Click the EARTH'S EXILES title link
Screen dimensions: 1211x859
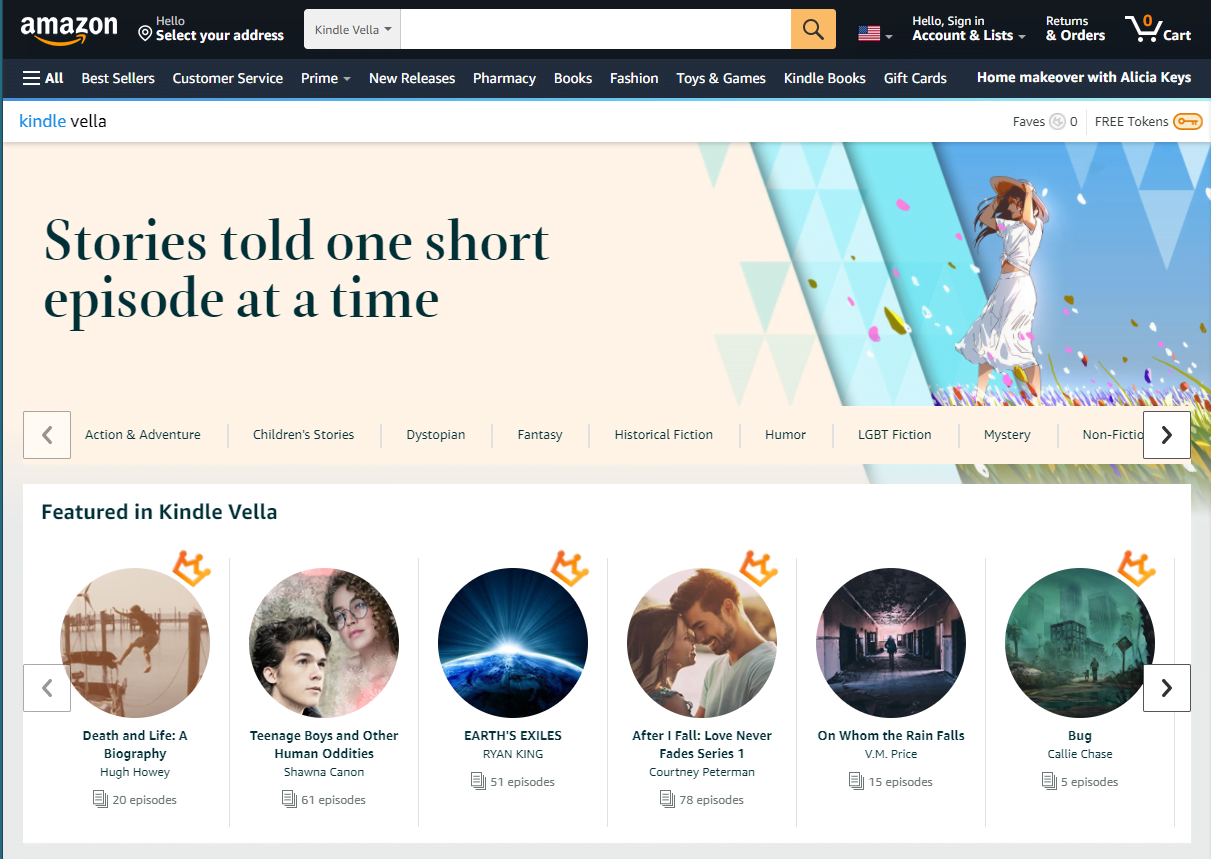tap(513, 736)
